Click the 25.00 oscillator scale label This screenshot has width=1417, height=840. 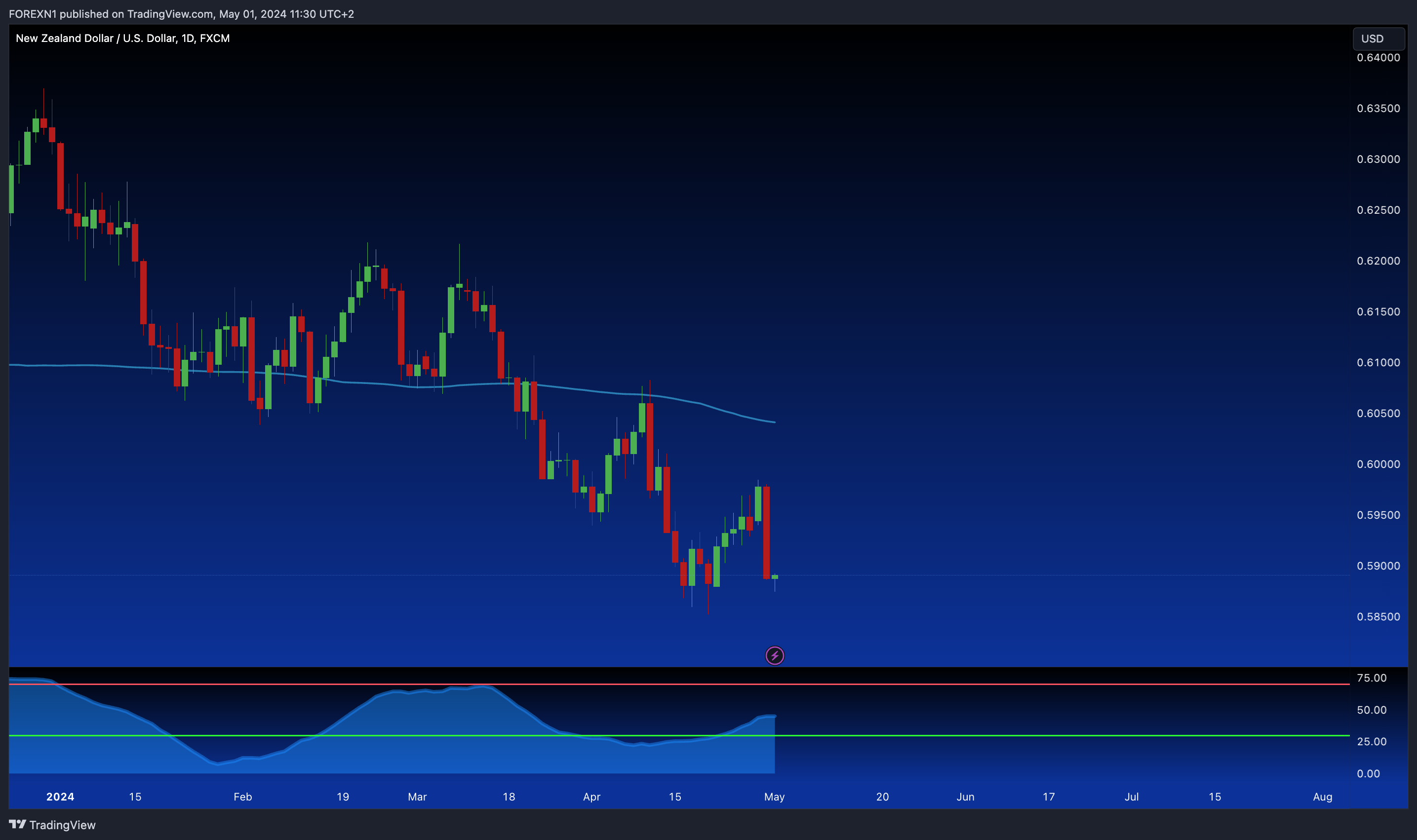tap(1372, 741)
